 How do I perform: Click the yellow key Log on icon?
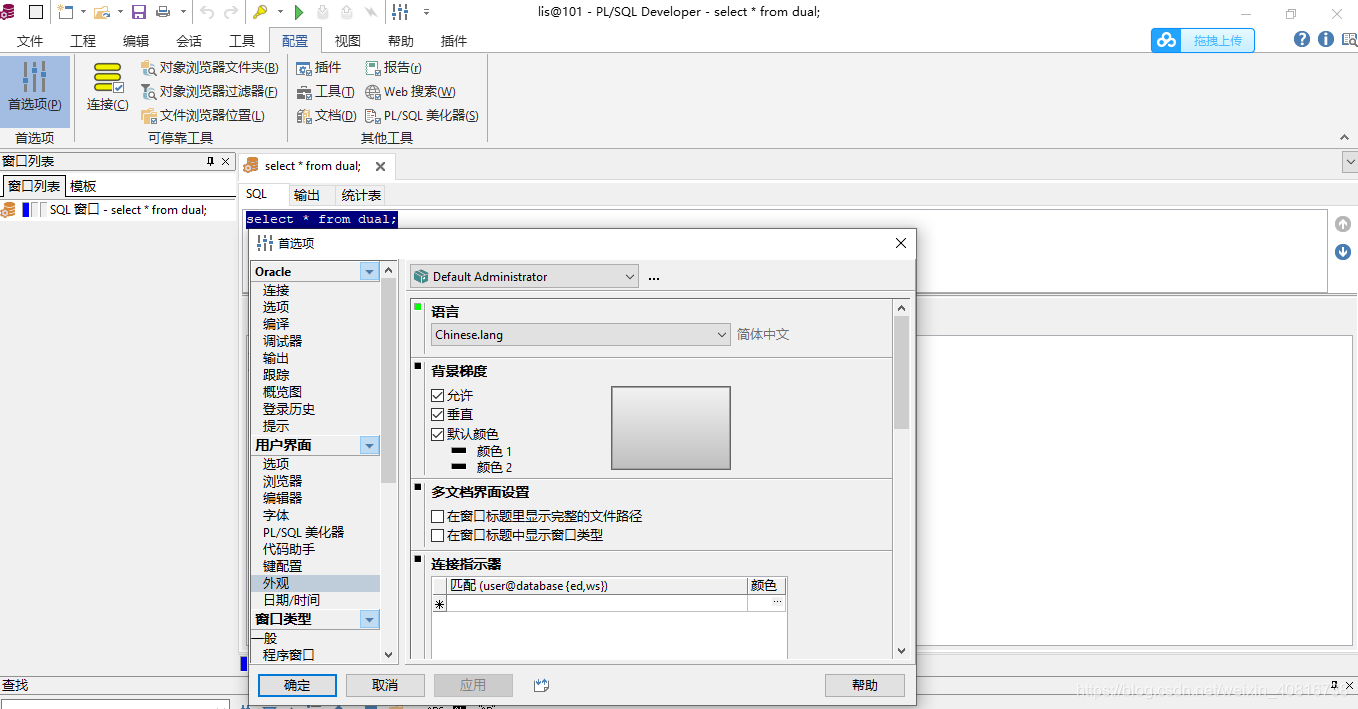[x=260, y=12]
